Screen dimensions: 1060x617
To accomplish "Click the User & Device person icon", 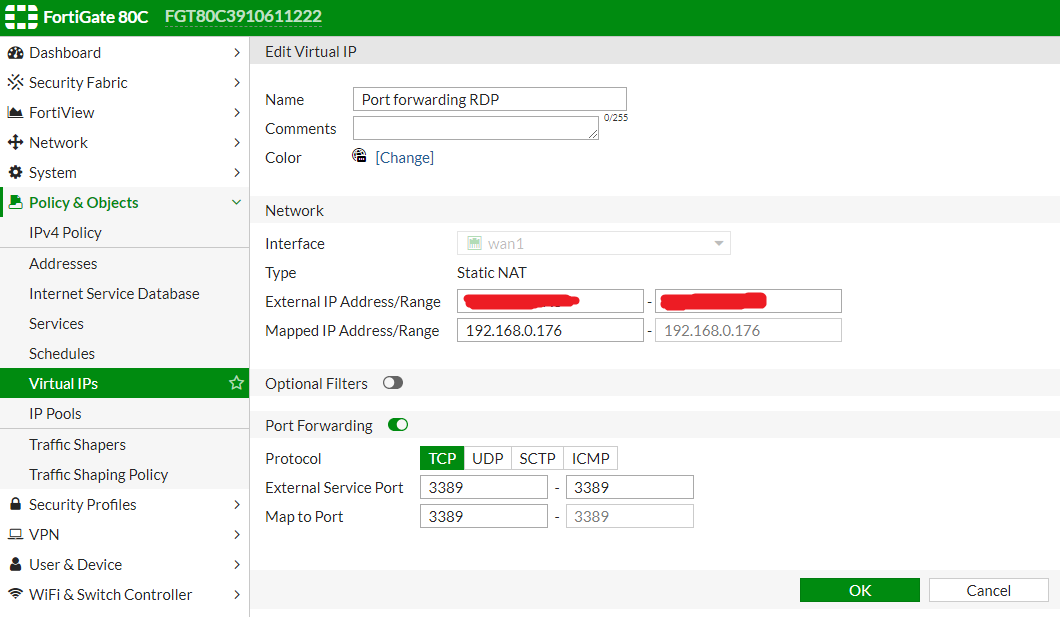I will [15, 564].
